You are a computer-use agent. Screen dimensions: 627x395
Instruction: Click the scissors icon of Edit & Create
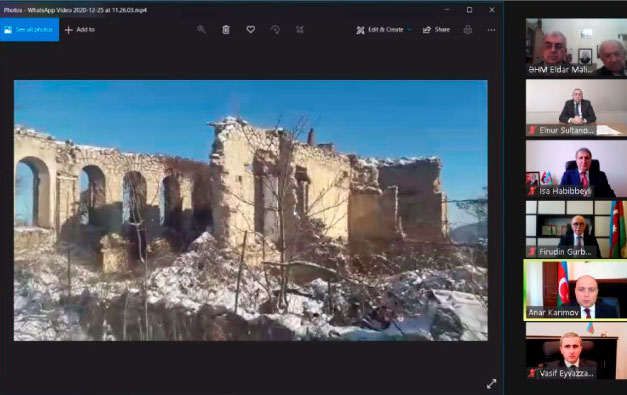coord(360,30)
